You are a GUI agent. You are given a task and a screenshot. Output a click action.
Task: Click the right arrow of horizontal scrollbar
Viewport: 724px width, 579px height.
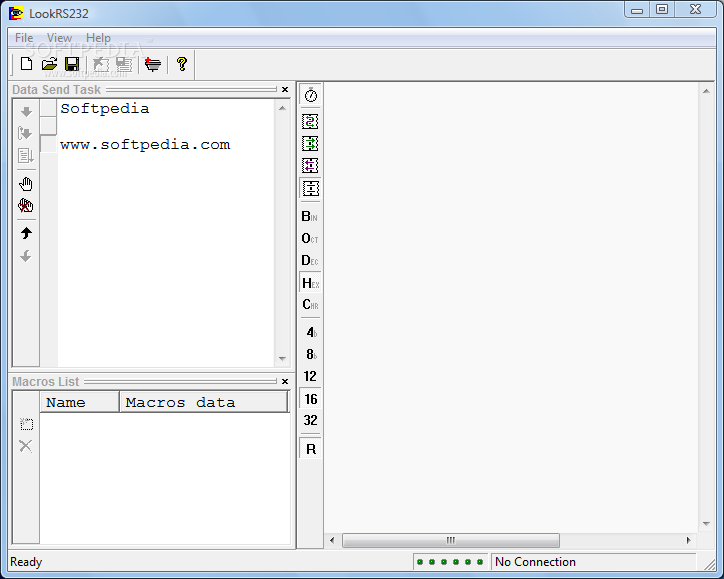(688, 540)
